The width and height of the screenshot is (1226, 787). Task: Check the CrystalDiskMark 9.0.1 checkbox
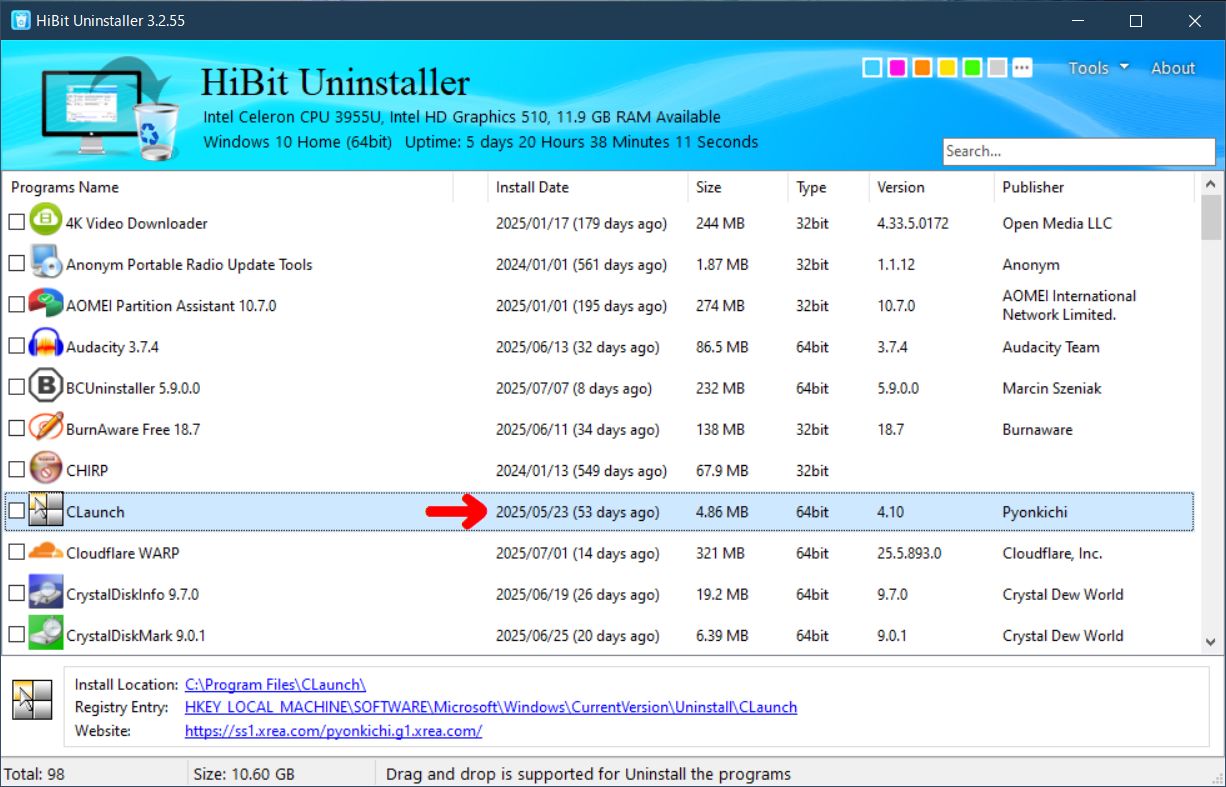click(16, 635)
